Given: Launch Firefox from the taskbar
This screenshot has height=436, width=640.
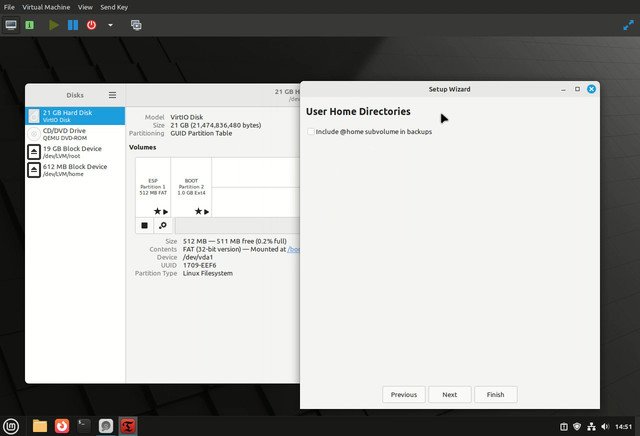Looking at the screenshot, I should click(62, 426).
